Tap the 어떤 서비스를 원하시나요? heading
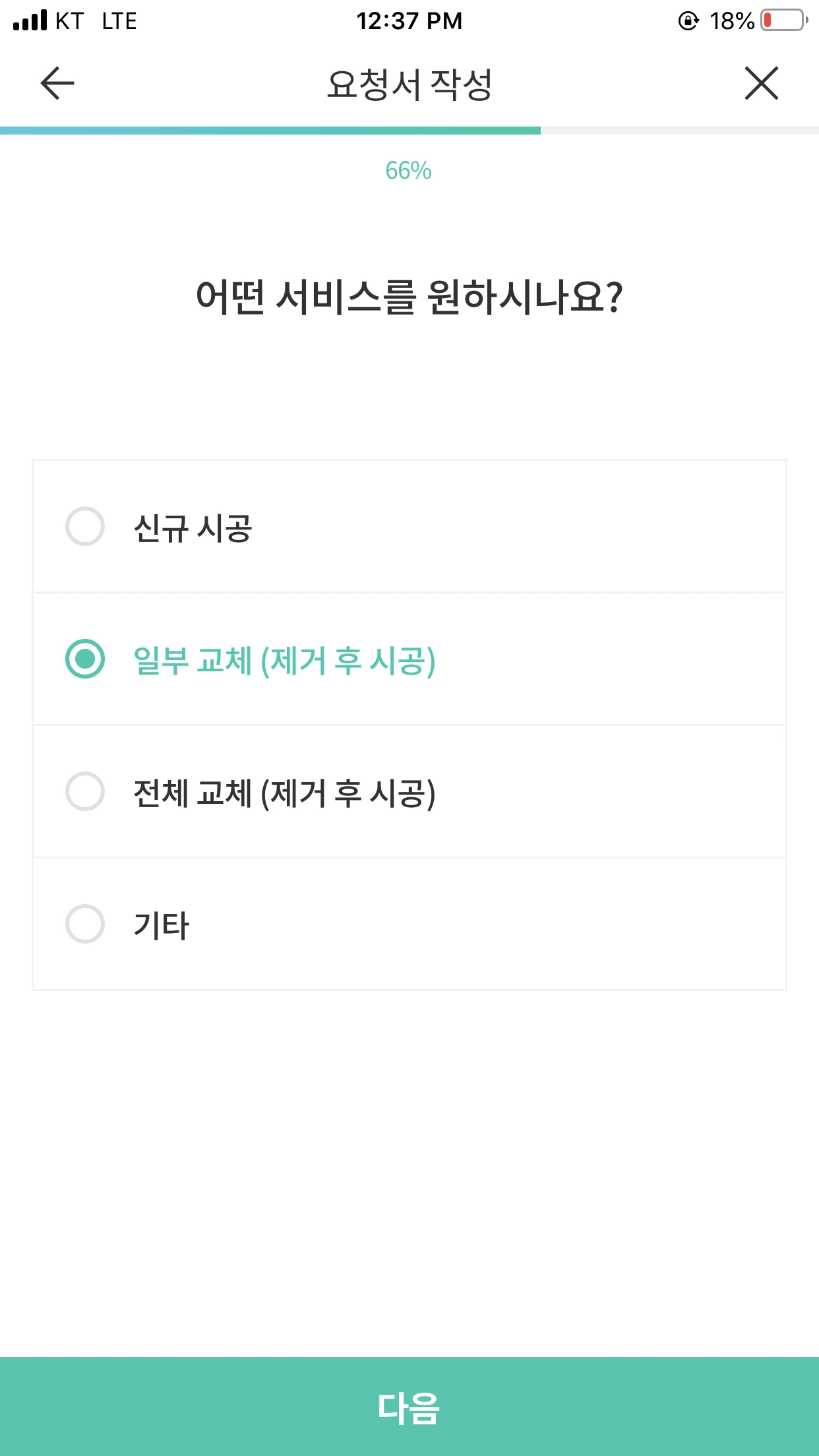Screen dimensions: 819x1456 (x=409, y=297)
